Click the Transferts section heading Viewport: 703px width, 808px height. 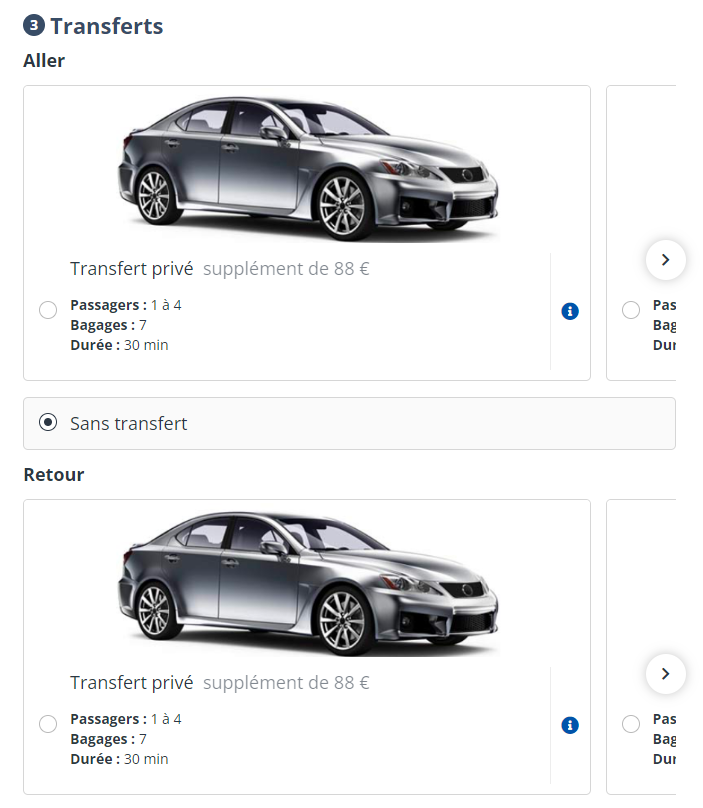(106, 27)
